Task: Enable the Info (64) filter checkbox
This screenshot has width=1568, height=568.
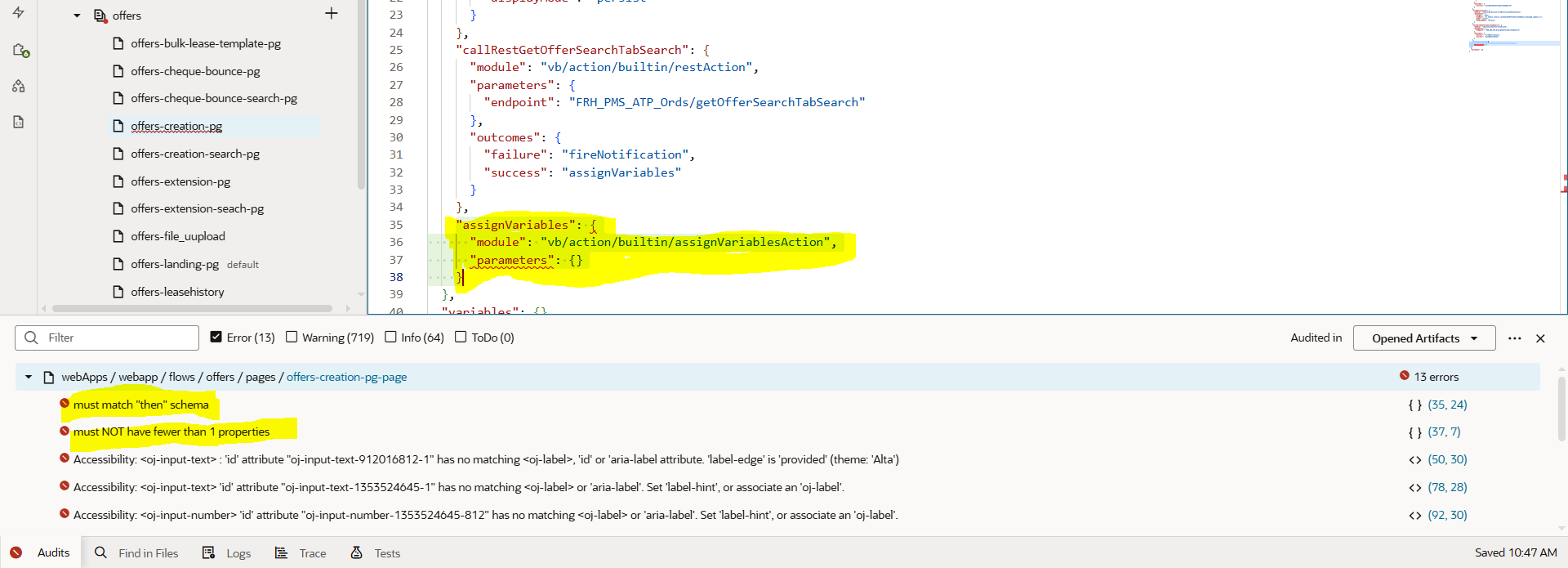Action: [390, 337]
